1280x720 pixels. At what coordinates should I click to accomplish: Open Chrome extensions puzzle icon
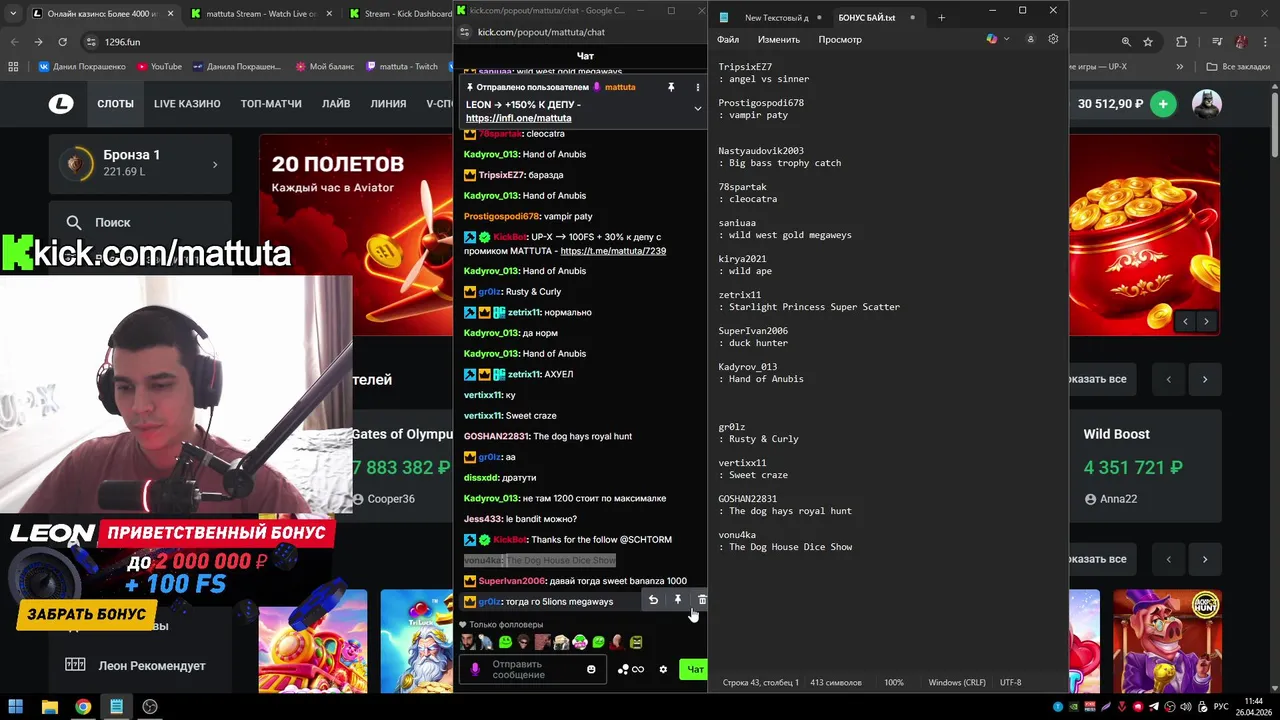pyautogui.click(x=1182, y=42)
